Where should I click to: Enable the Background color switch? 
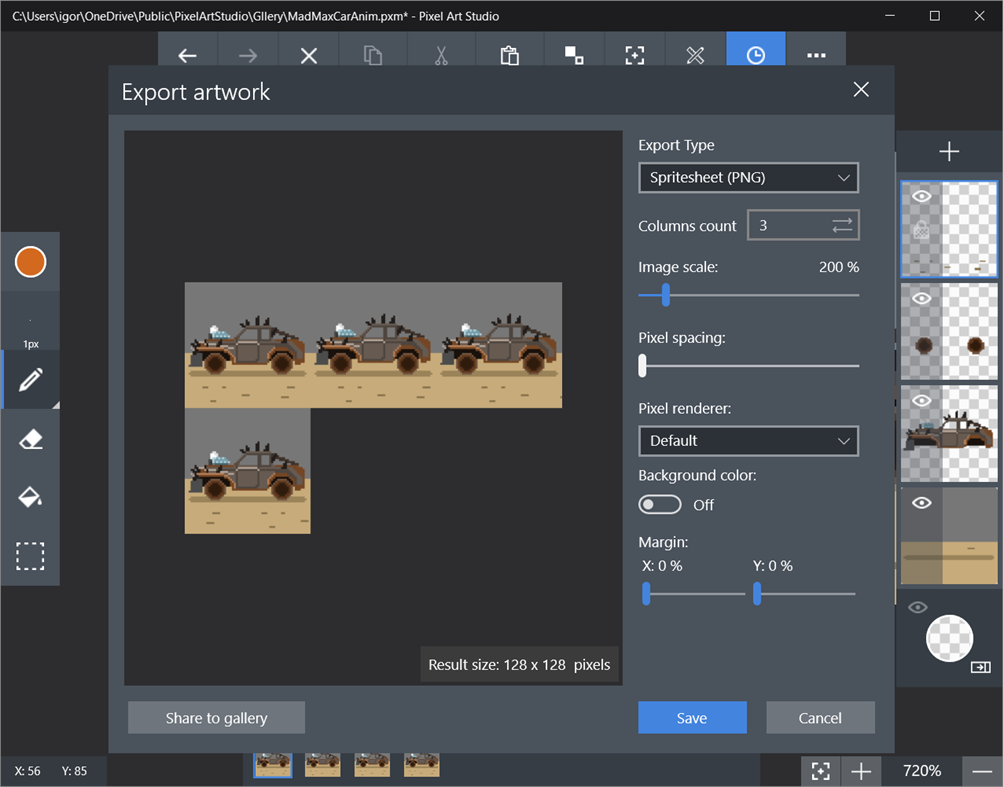click(x=660, y=504)
